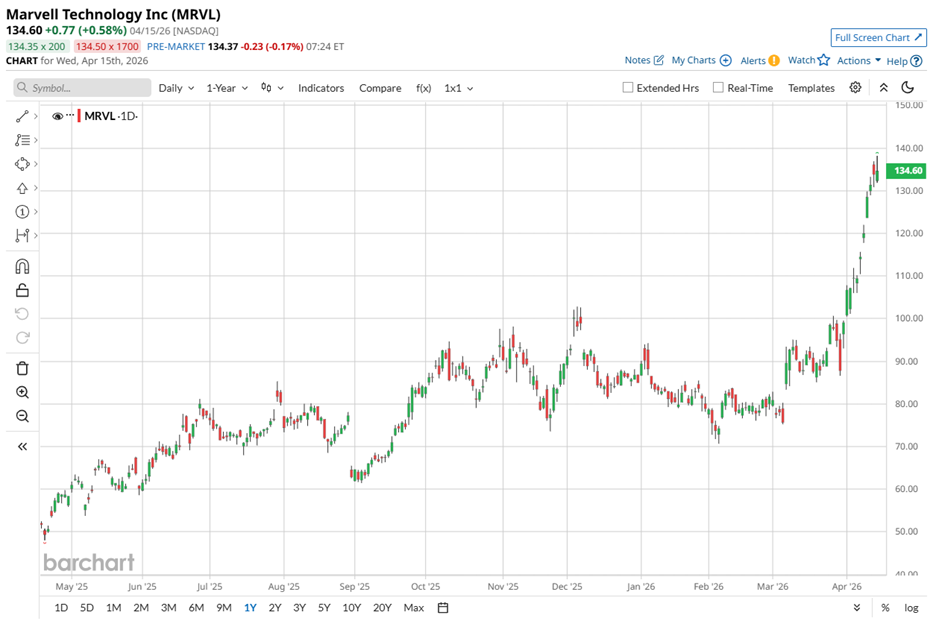This screenshot has height=624, width=936.
Task: Zoom out of the chart
Action: click(x=22, y=416)
